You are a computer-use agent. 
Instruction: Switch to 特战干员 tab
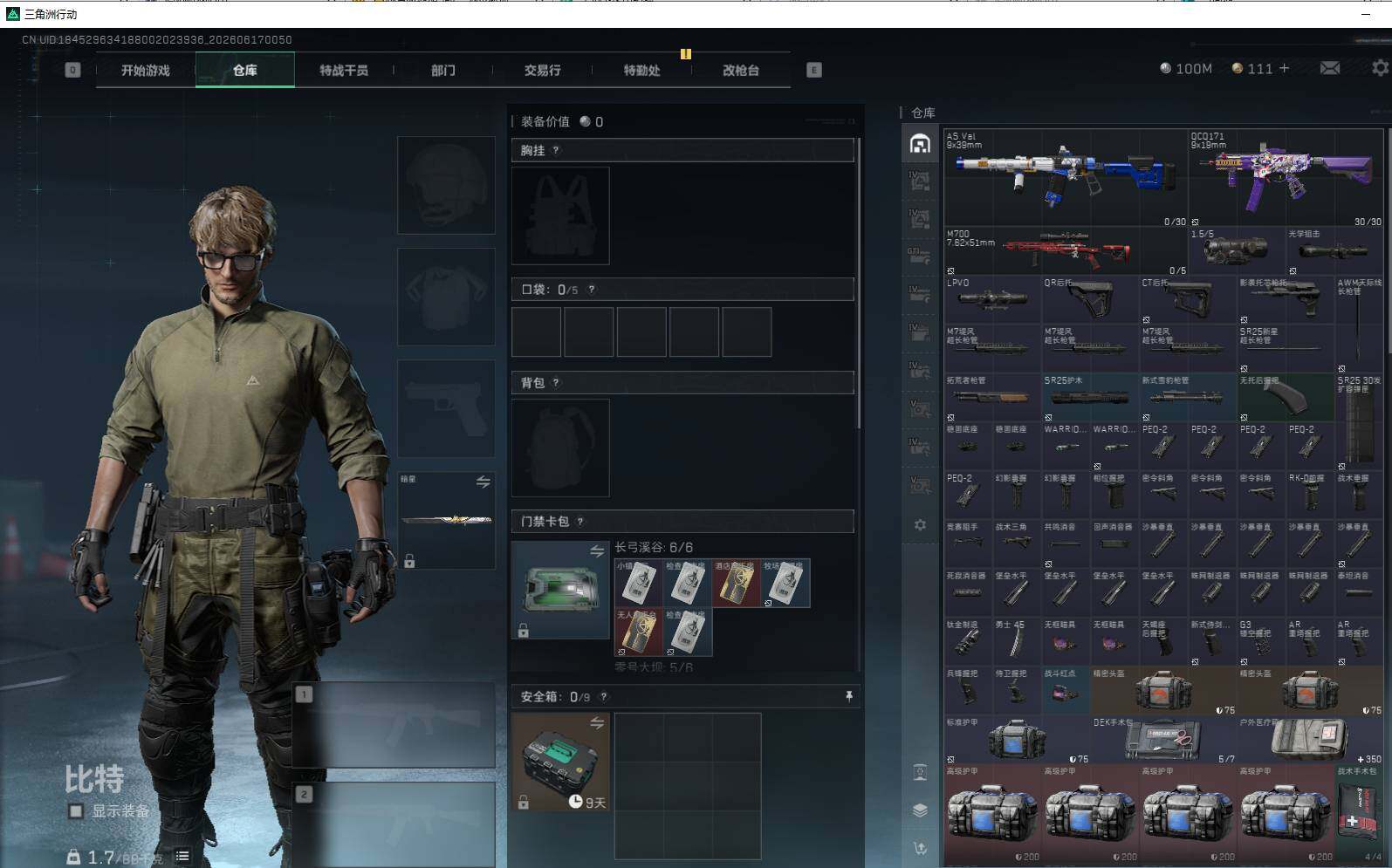344,70
